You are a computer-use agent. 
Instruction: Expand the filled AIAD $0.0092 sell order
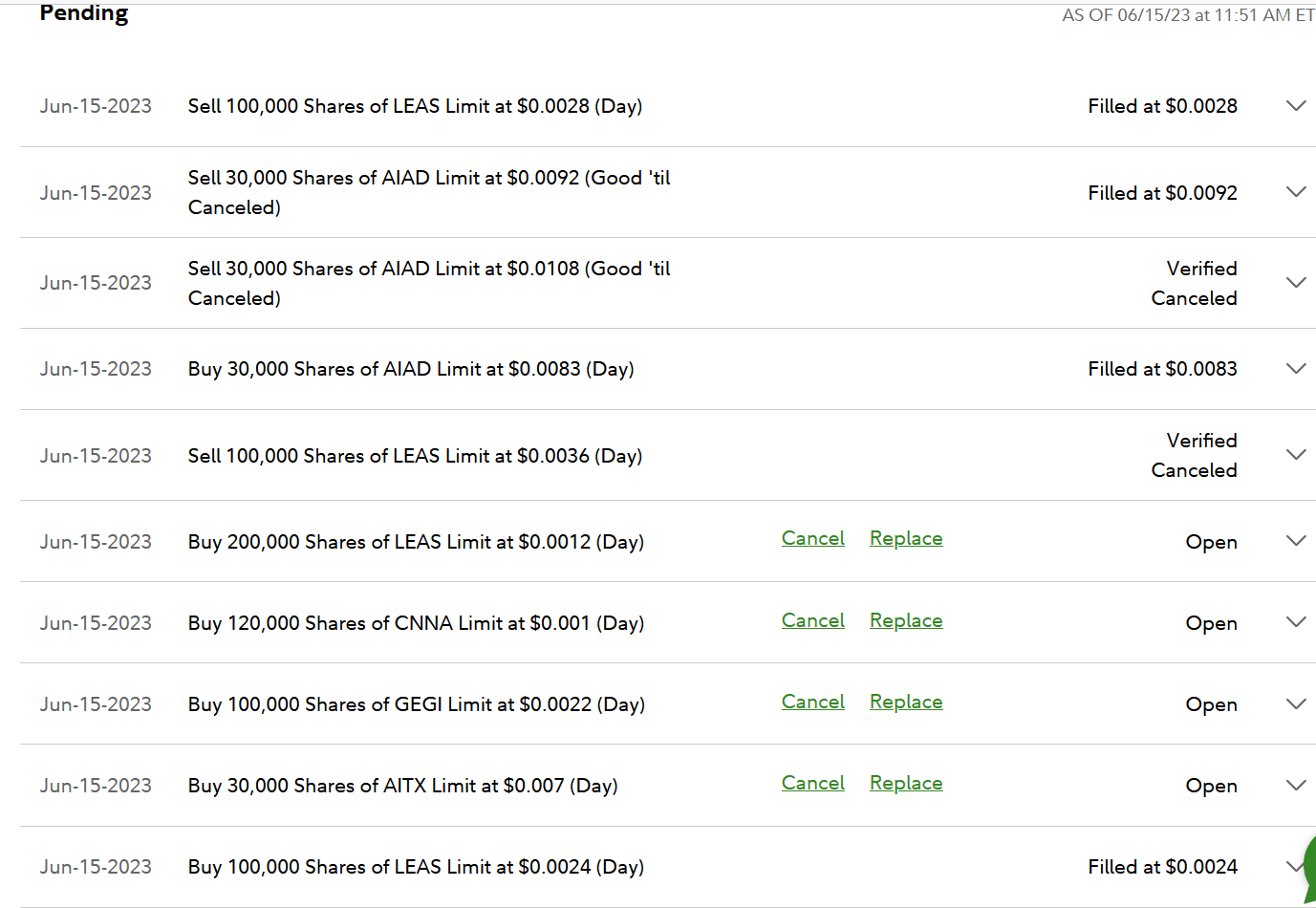click(x=1296, y=192)
